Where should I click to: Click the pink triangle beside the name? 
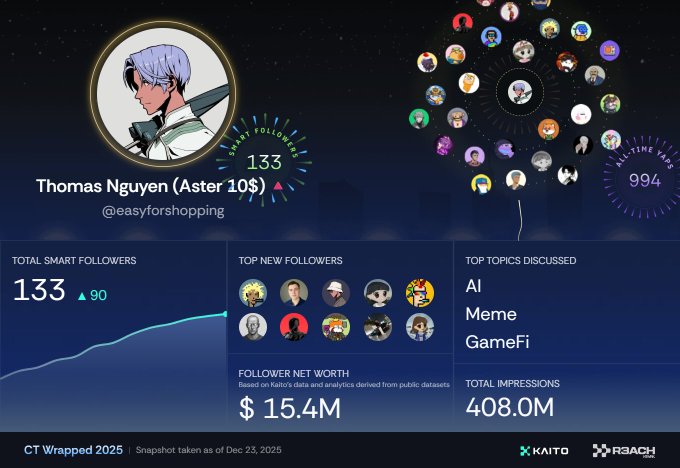click(278, 186)
